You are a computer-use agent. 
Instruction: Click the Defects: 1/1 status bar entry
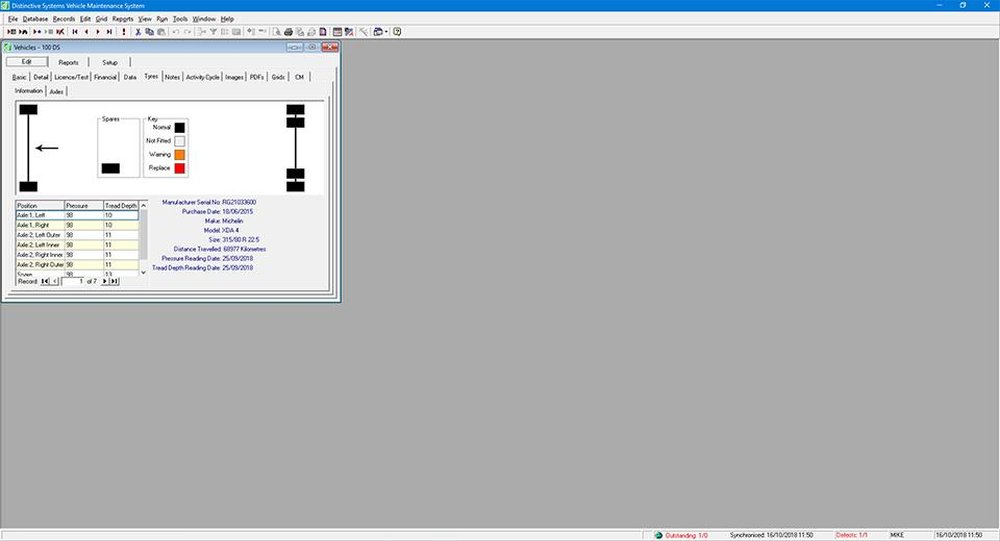click(851, 535)
